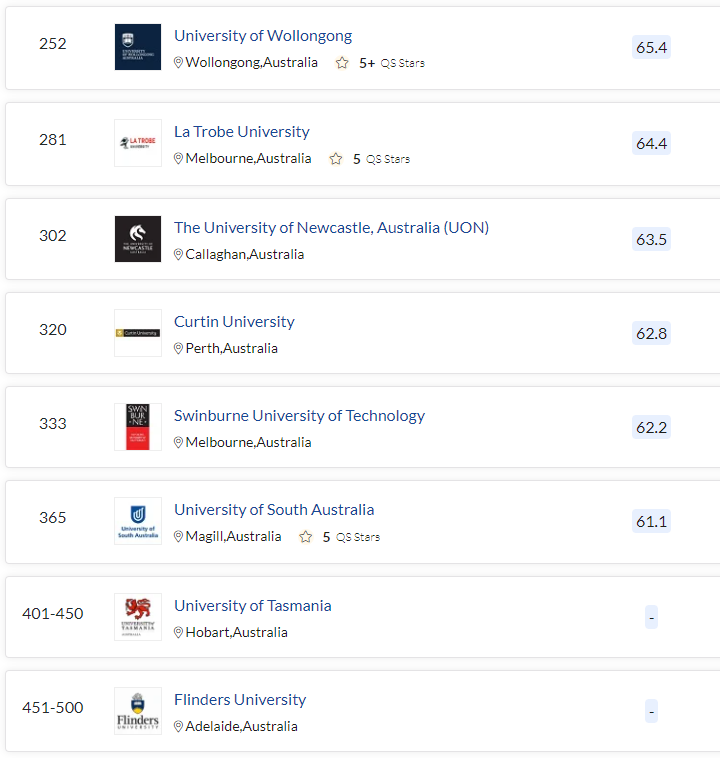Click the star icon beside 5+ QS Stars
Screen dimensions: 720x758
[342, 63]
